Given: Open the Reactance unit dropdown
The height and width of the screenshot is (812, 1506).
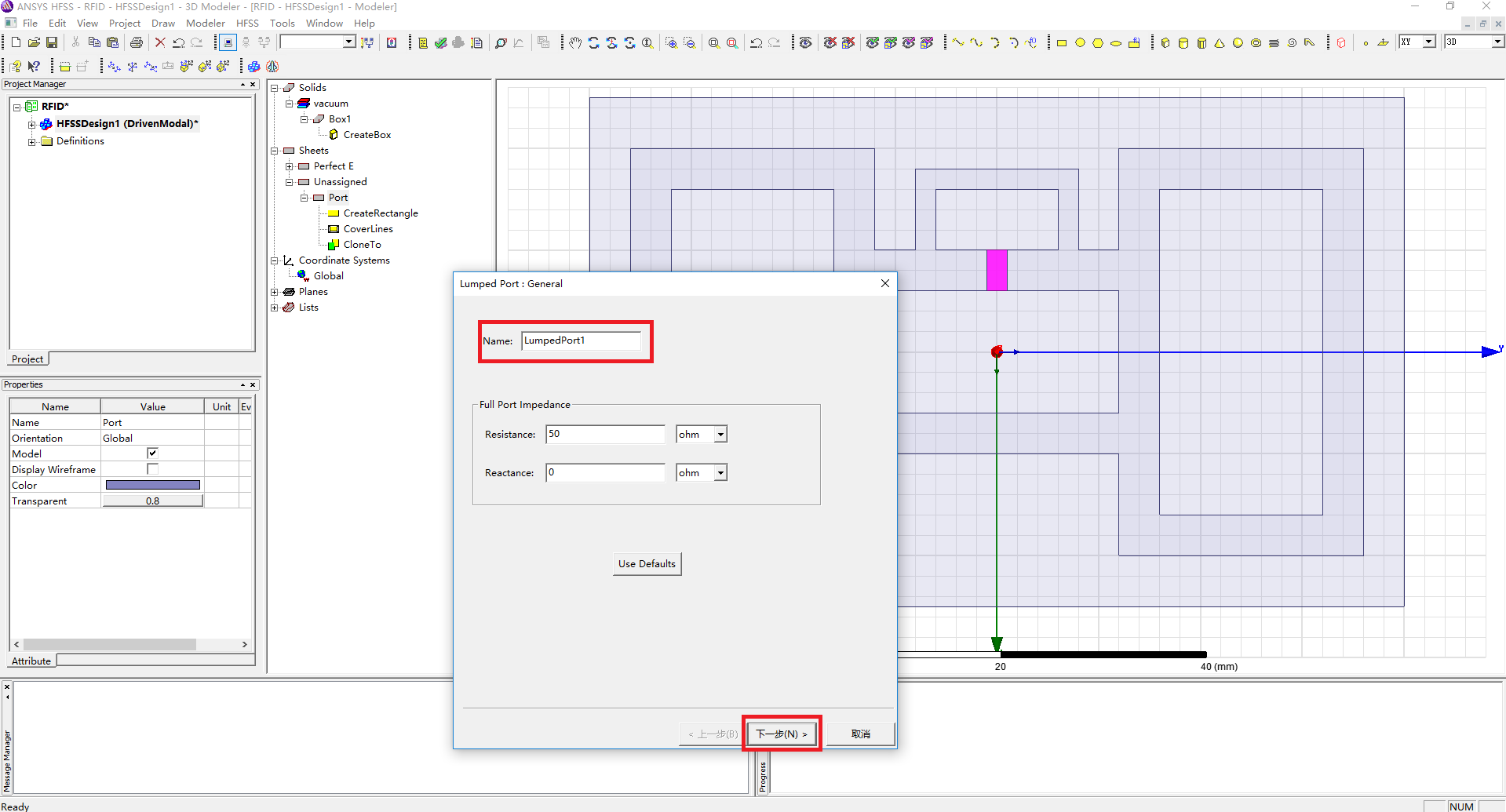Looking at the screenshot, I should 720,472.
